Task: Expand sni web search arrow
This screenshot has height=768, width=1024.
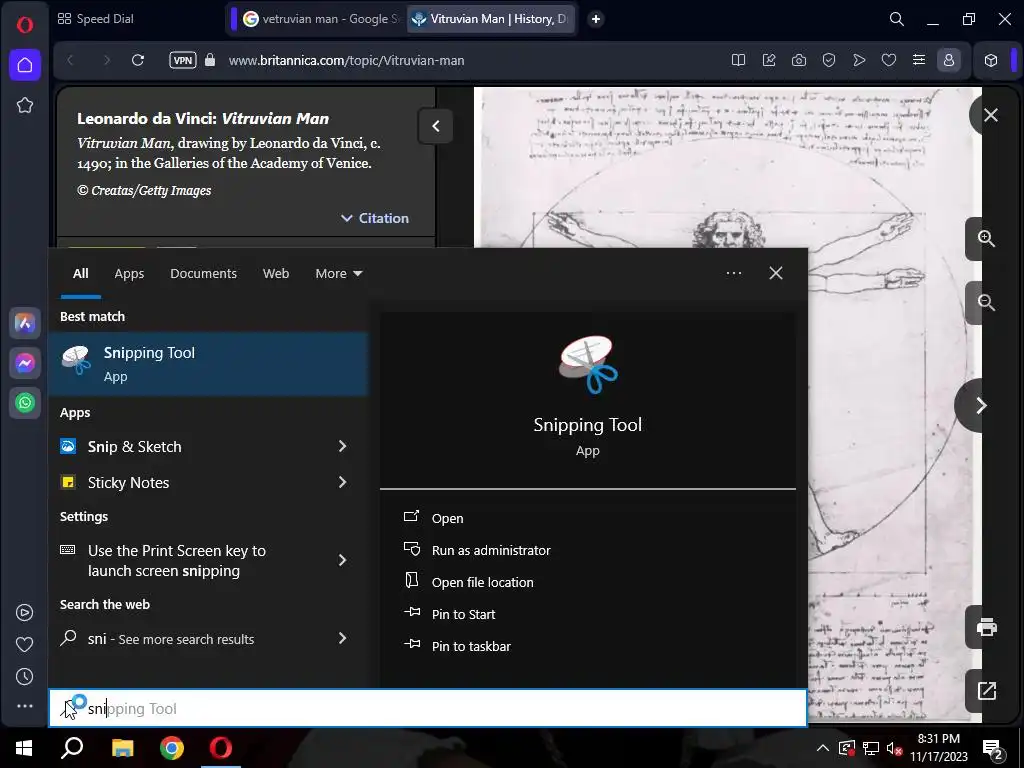Action: click(x=342, y=638)
